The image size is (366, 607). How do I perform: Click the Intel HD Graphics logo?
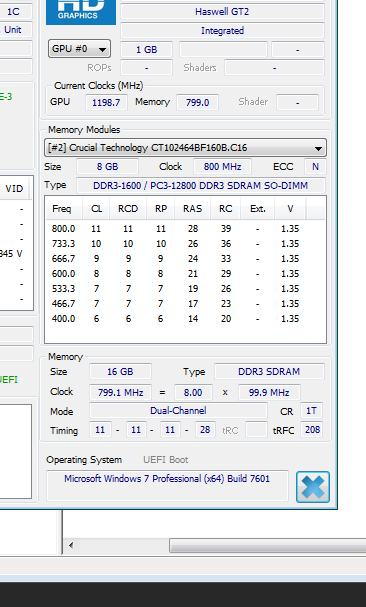[x=81, y=12]
